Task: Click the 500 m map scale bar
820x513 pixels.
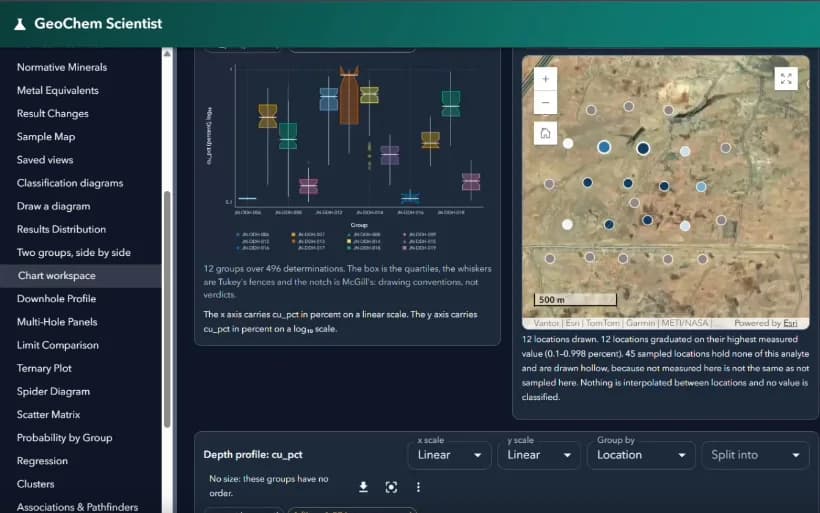Action: [575, 300]
